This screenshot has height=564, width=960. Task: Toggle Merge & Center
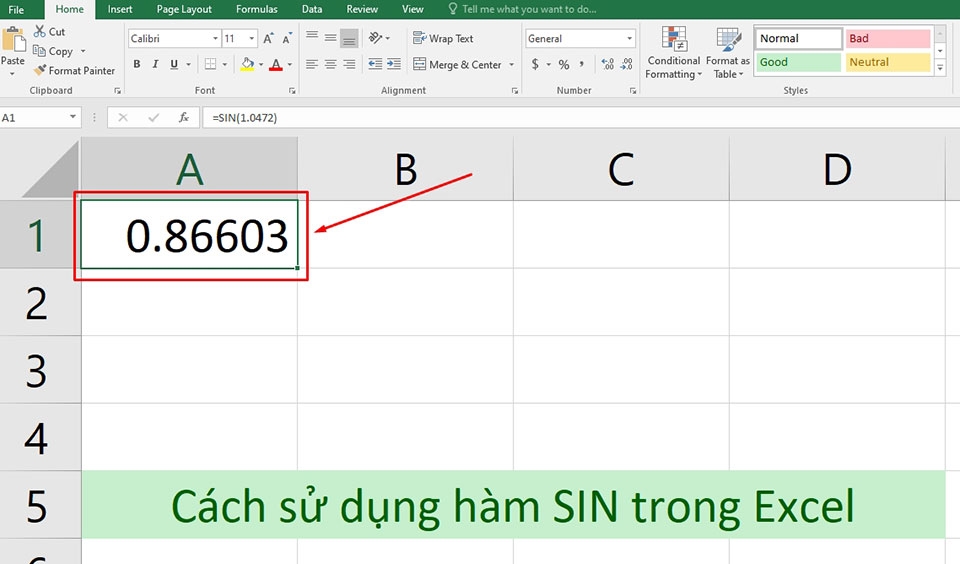click(x=457, y=64)
